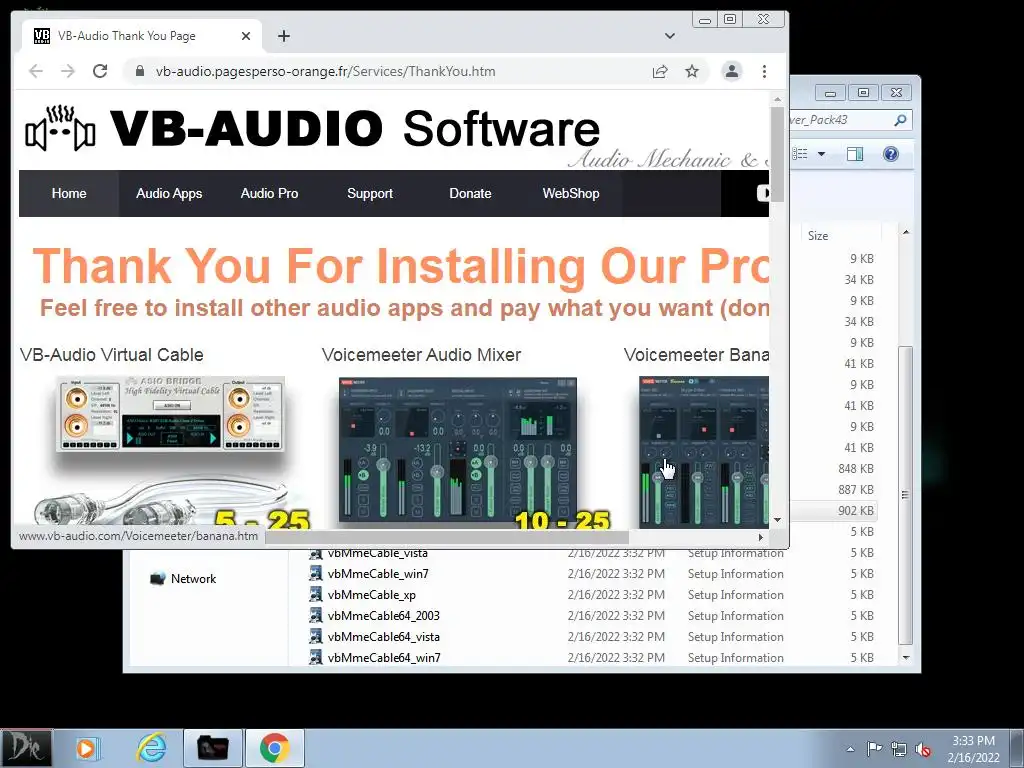Click the horizontal scrollbar right arrow
Viewport: 1024px width, 768px height.
[761, 537]
